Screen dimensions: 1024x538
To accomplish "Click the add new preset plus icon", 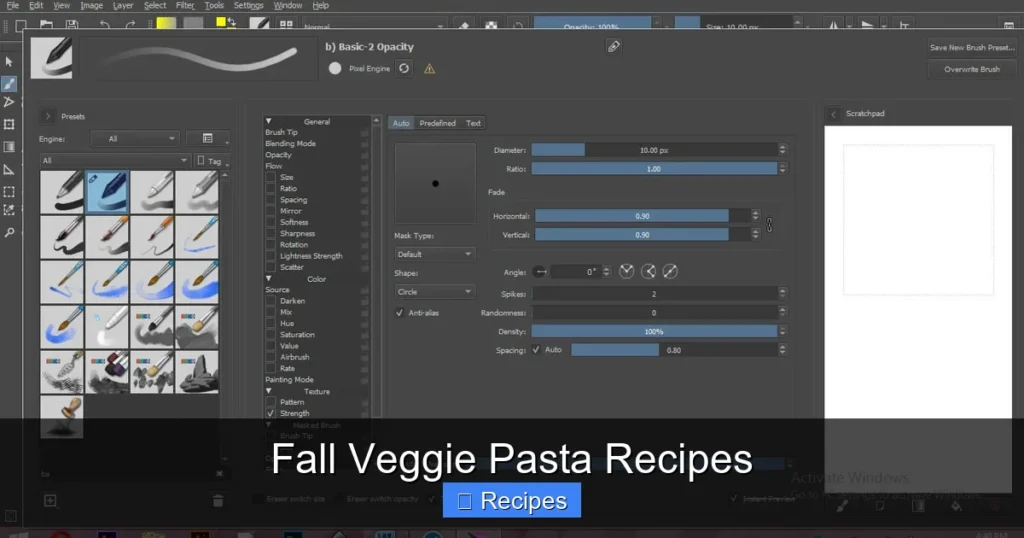I will (50, 501).
